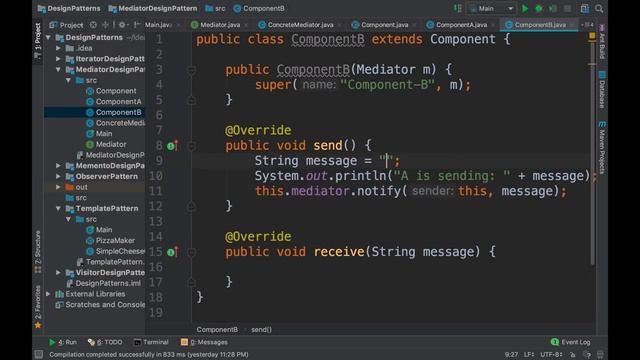Fold the send() method at line 8
This screenshot has height=360, width=640.
tap(191, 146)
